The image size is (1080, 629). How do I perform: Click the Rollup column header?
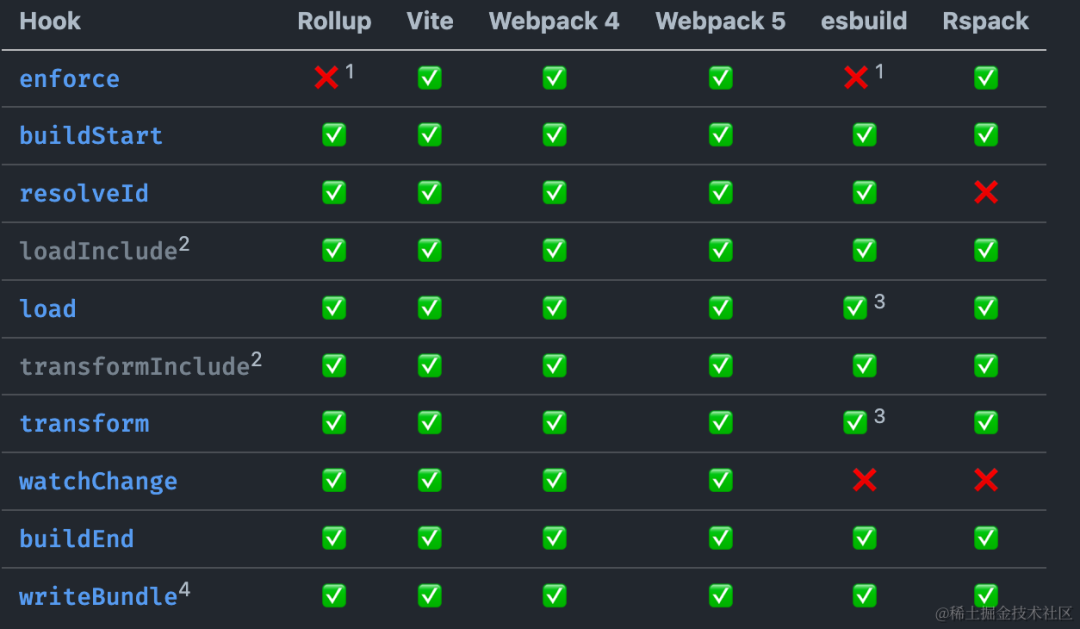334,21
